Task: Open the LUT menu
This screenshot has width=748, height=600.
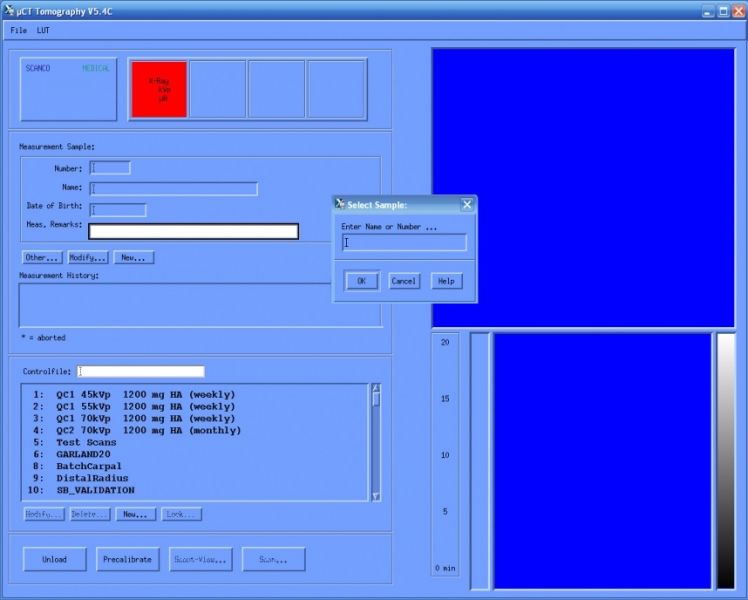Action: [43, 31]
